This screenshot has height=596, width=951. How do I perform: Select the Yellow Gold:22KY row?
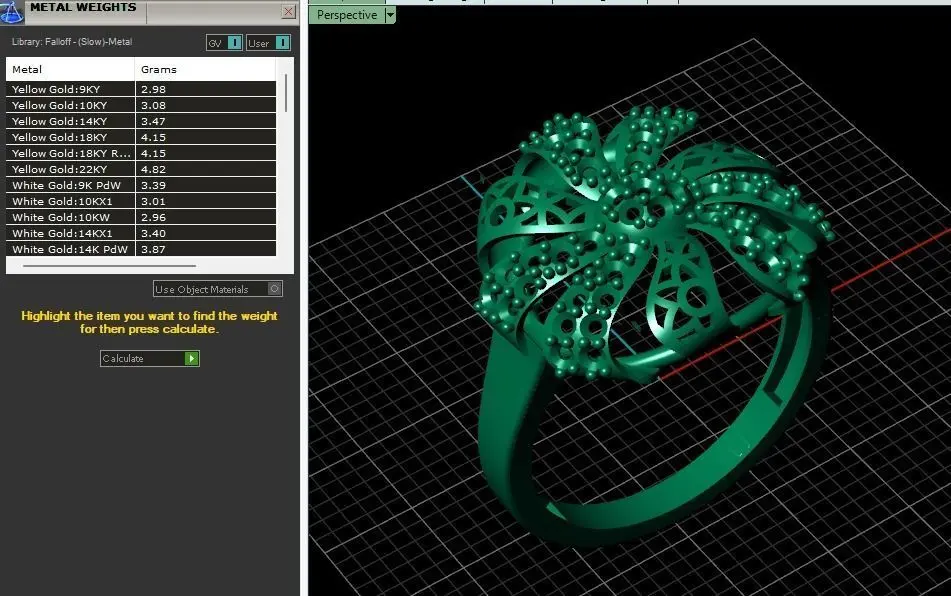(x=141, y=169)
